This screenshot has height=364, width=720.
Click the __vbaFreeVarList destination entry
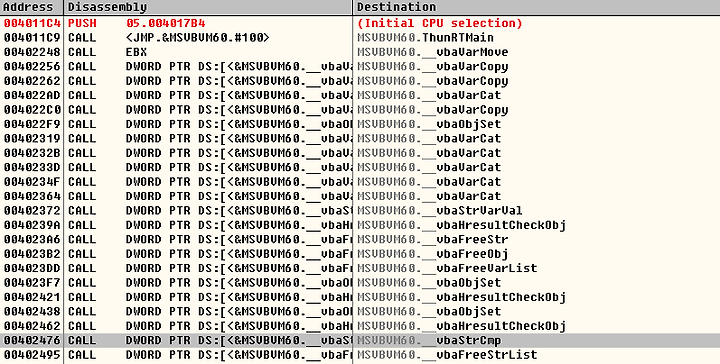coord(447,268)
